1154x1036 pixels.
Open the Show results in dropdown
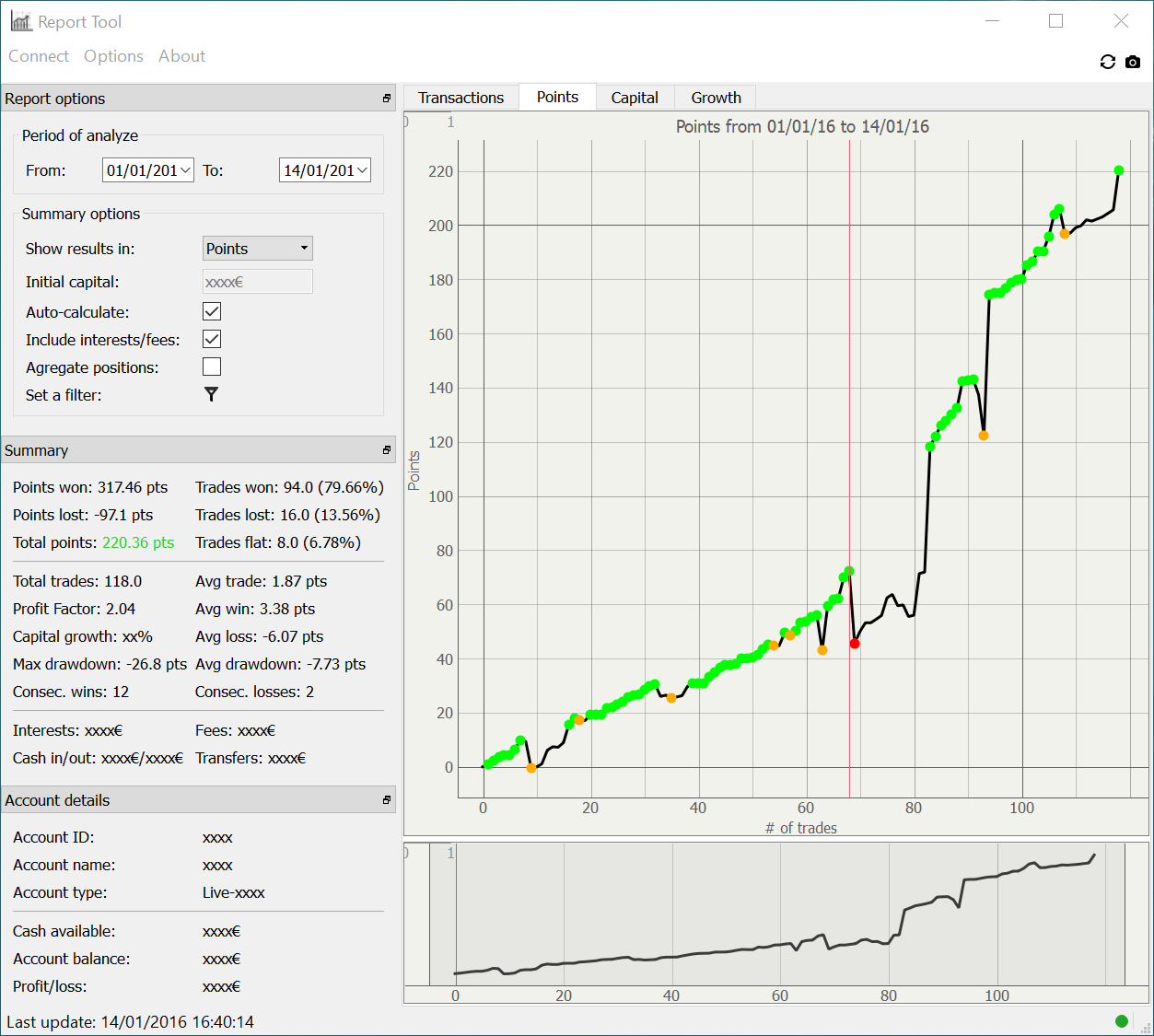click(x=258, y=249)
